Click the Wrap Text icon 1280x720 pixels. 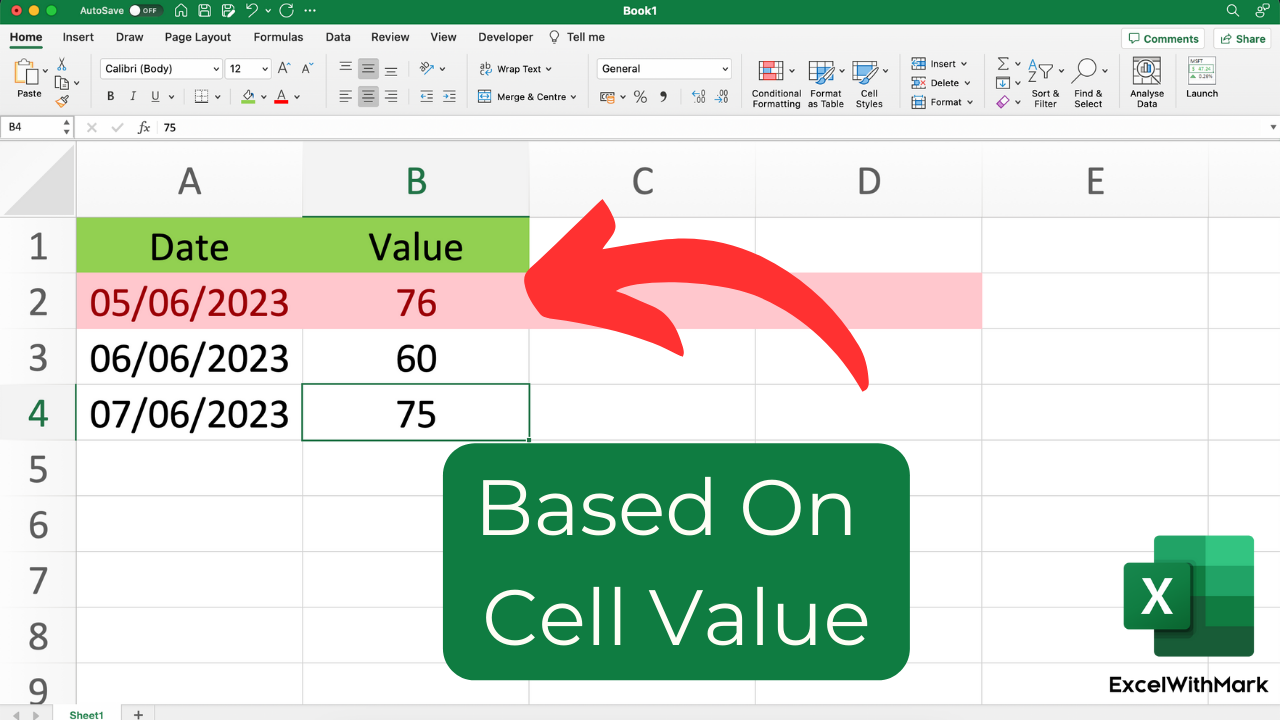[x=487, y=68]
